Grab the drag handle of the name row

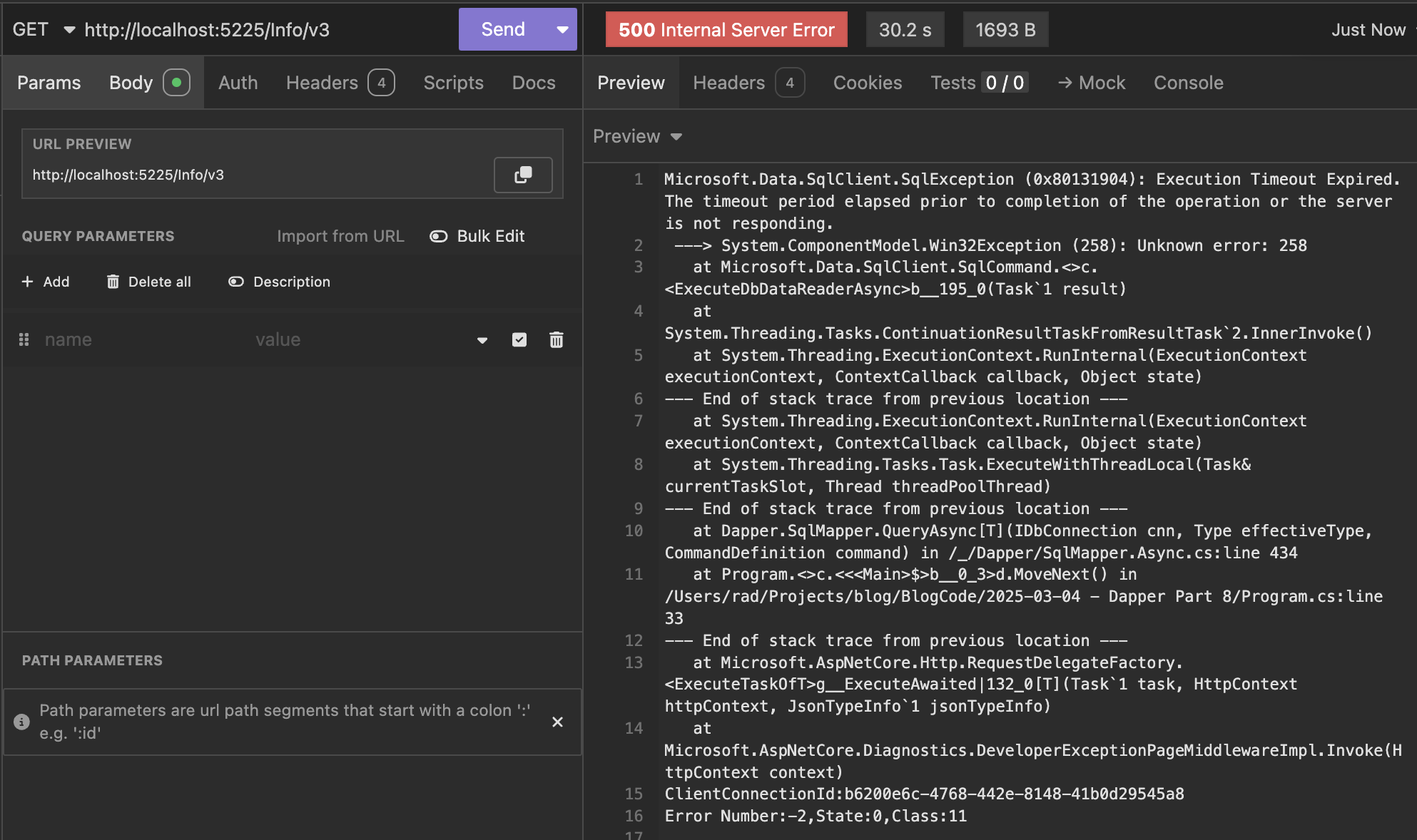tap(24, 340)
